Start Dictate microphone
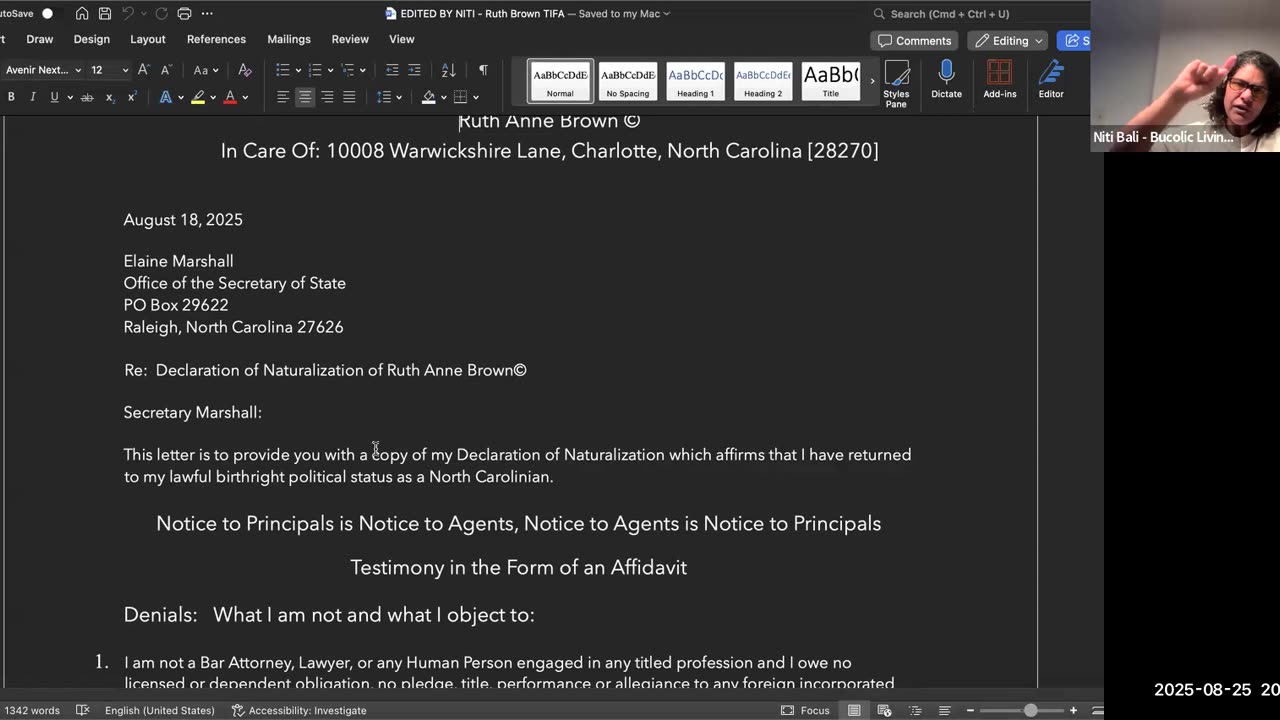Screen dimensions: 1280x720 (x=946, y=80)
